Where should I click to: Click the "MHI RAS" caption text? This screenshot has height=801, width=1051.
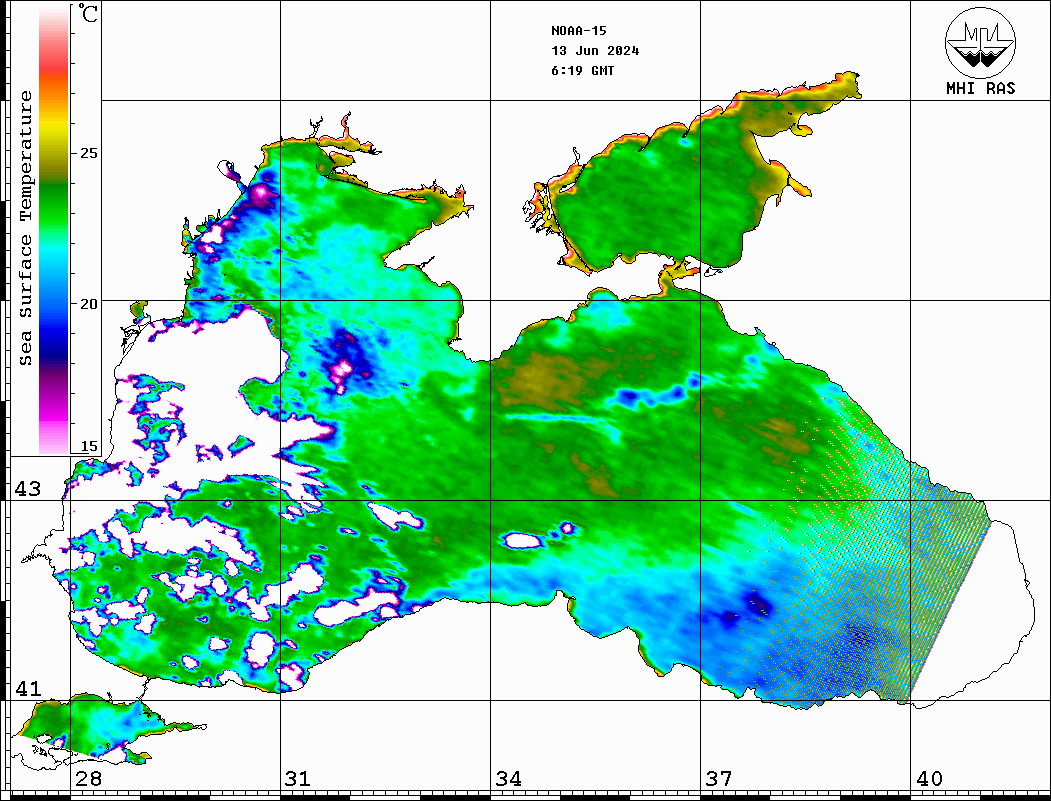[980, 88]
